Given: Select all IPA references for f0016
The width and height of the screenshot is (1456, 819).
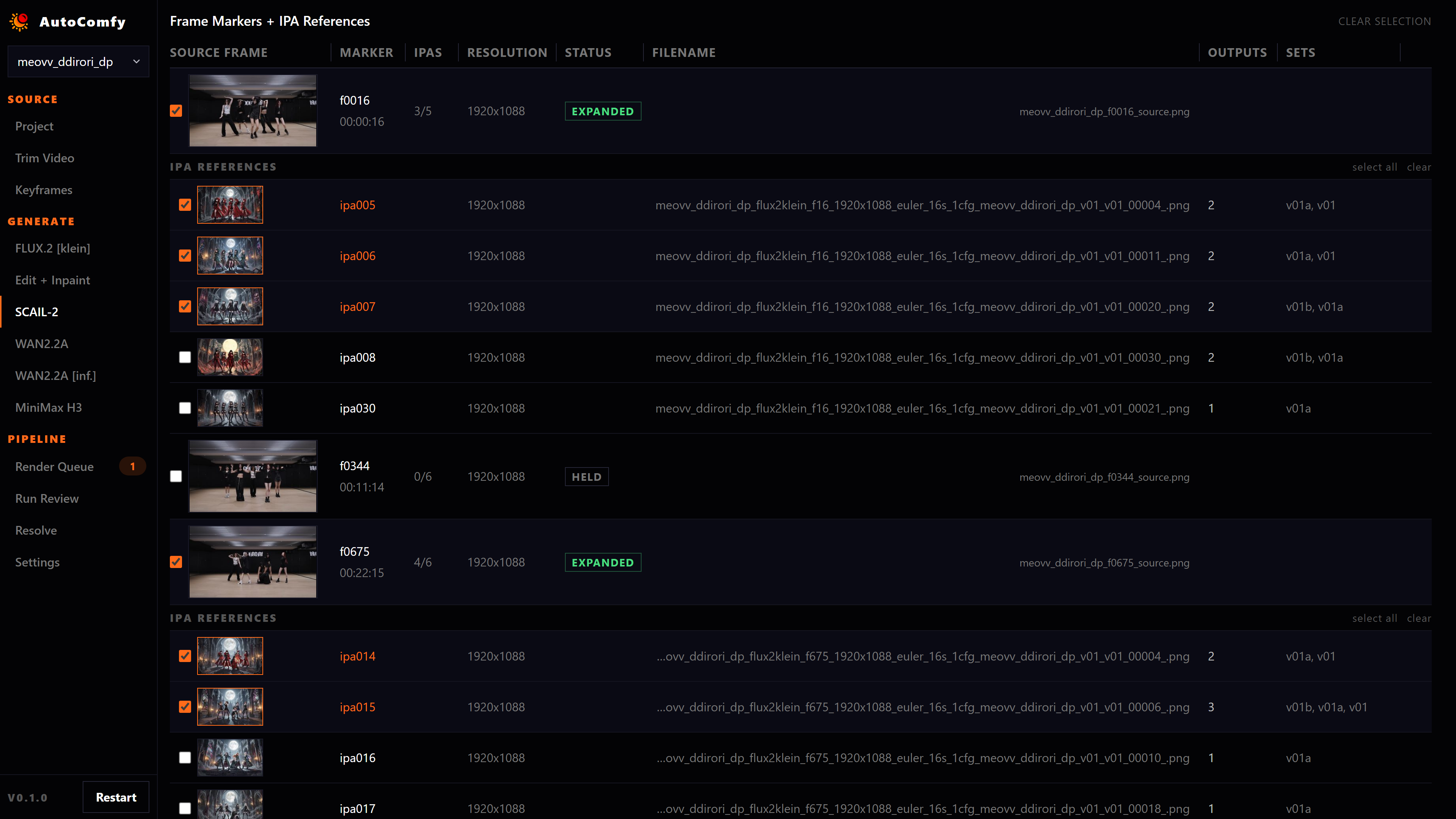Looking at the screenshot, I should pos(1374,167).
